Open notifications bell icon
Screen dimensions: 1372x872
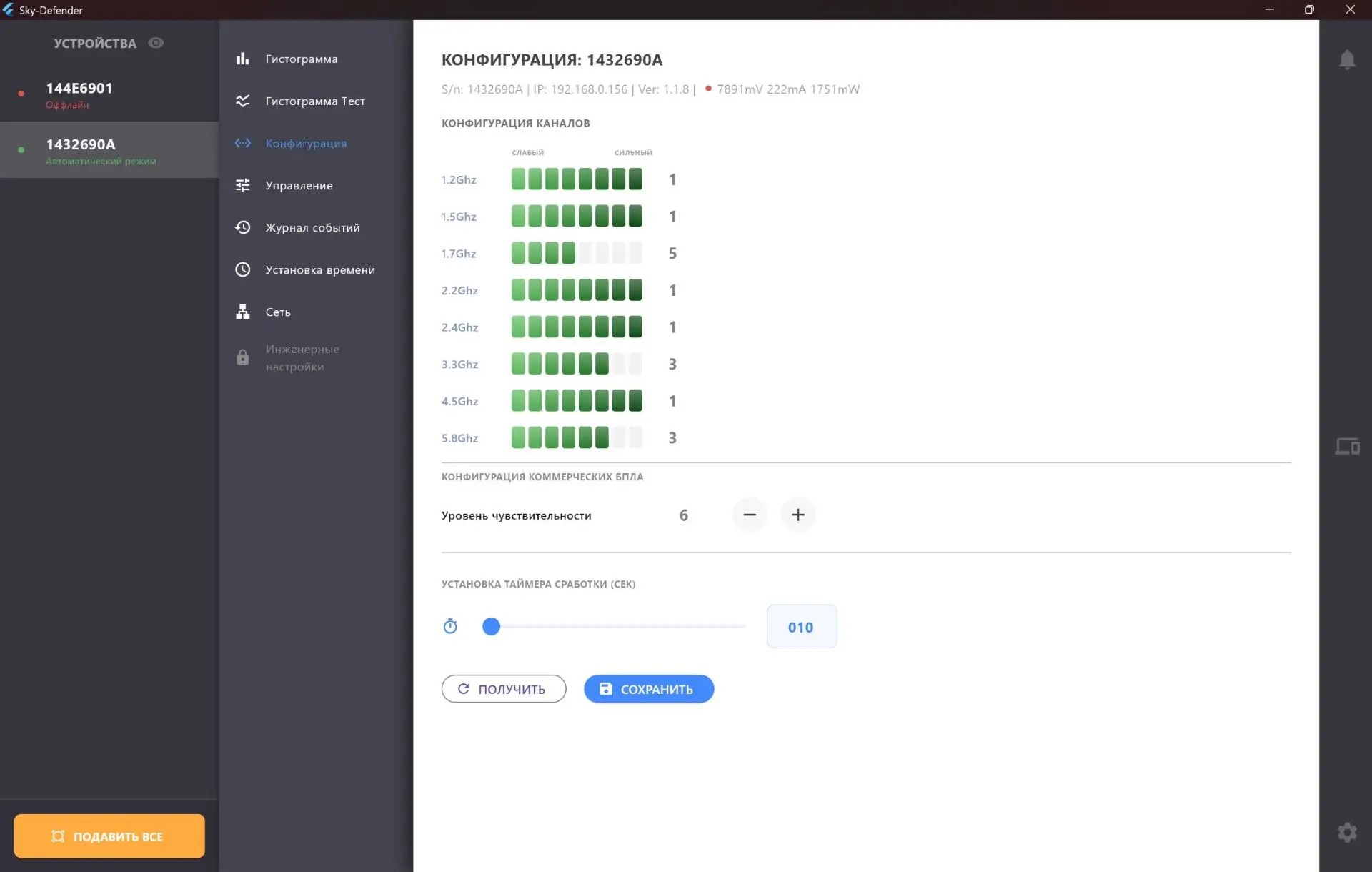[1347, 59]
